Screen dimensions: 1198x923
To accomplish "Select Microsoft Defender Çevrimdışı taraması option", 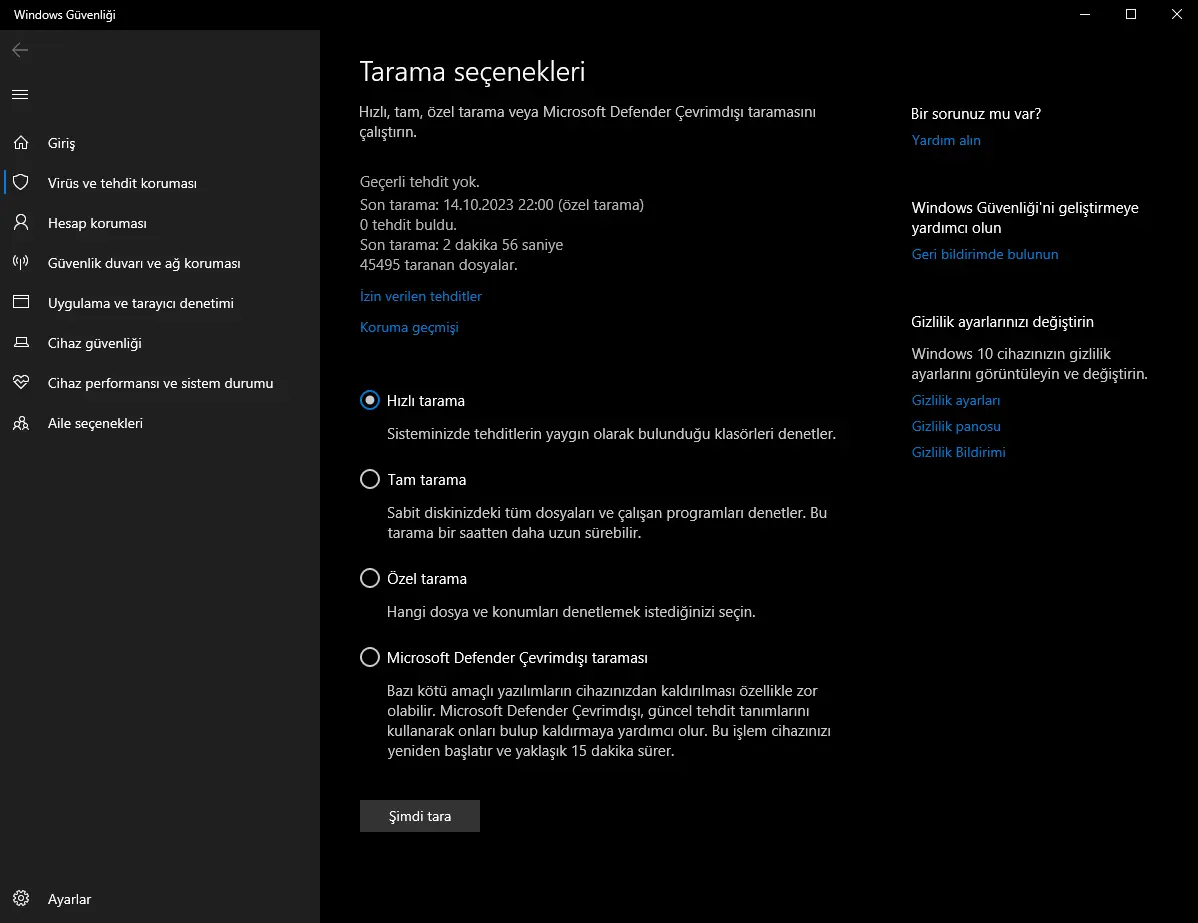I will point(370,657).
